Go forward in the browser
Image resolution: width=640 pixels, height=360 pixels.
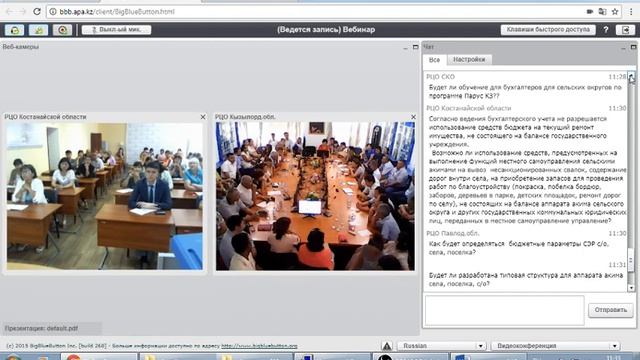[22, 11]
